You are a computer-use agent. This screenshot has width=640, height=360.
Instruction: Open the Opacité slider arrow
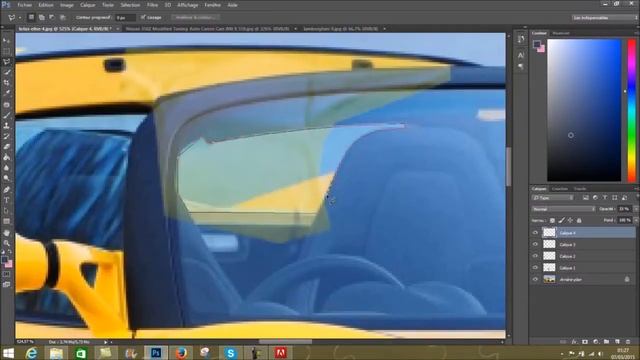635,209
